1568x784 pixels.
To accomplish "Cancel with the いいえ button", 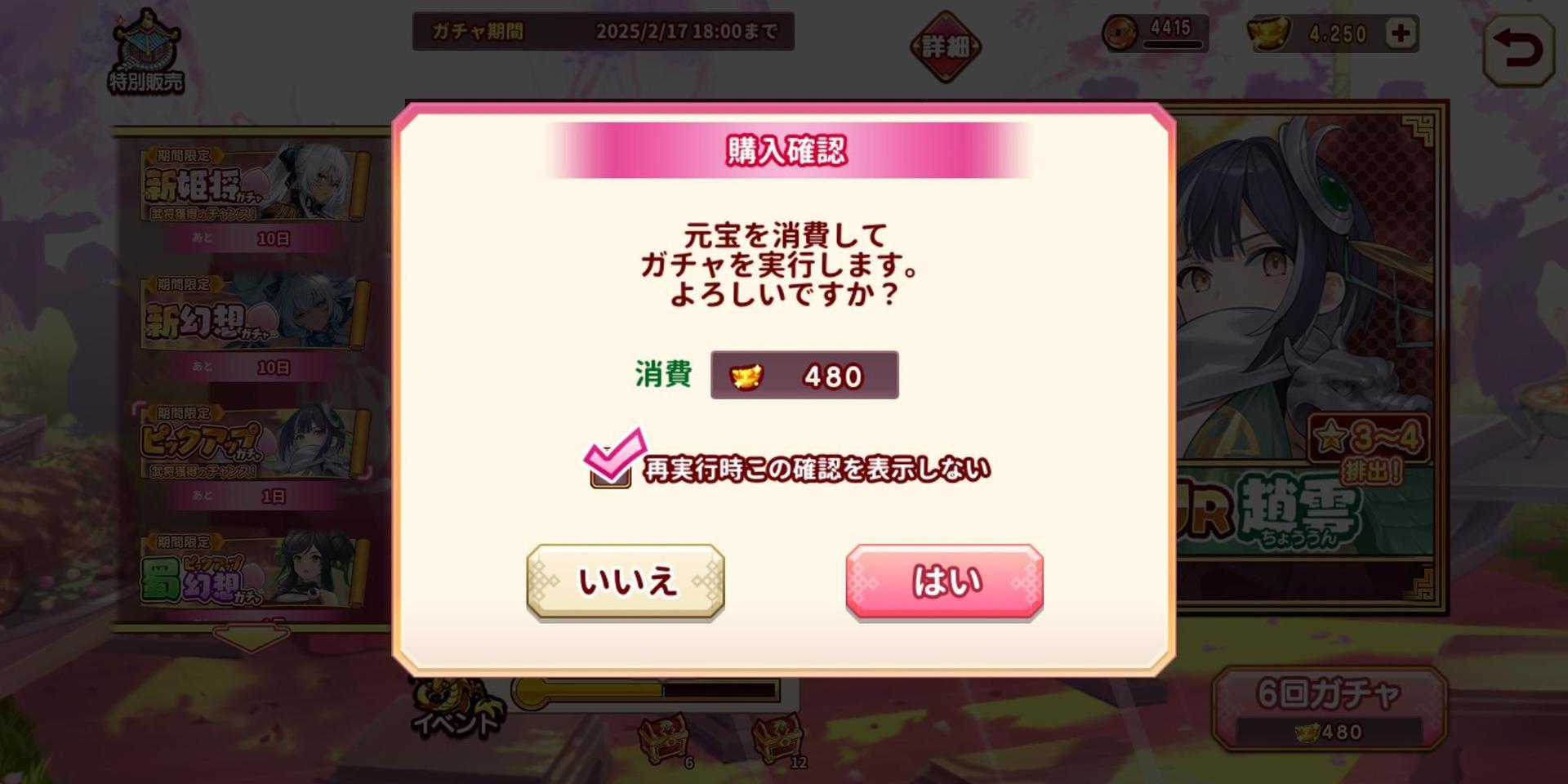I will click(626, 581).
